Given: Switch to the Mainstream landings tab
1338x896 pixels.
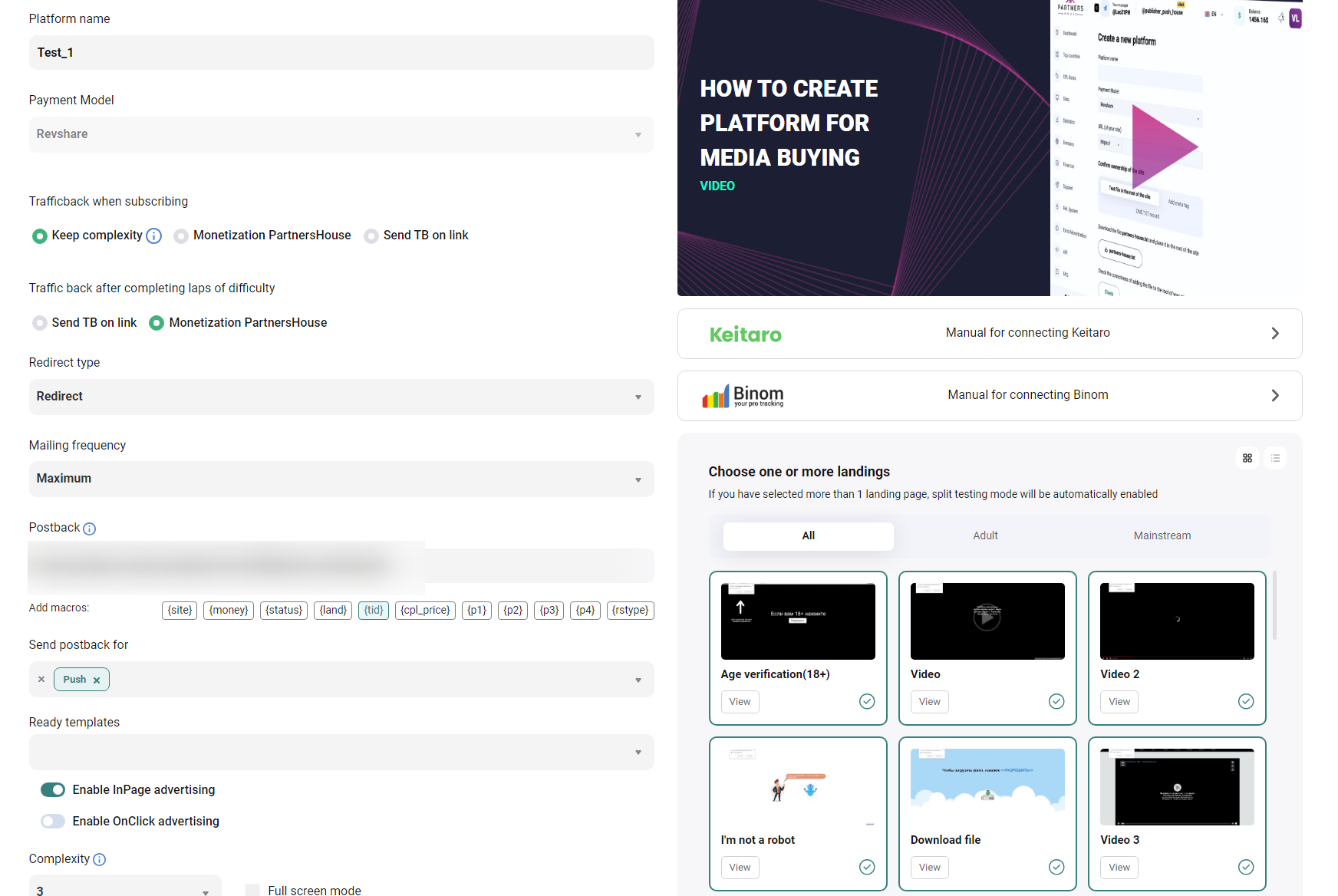Looking at the screenshot, I should pos(1162,536).
